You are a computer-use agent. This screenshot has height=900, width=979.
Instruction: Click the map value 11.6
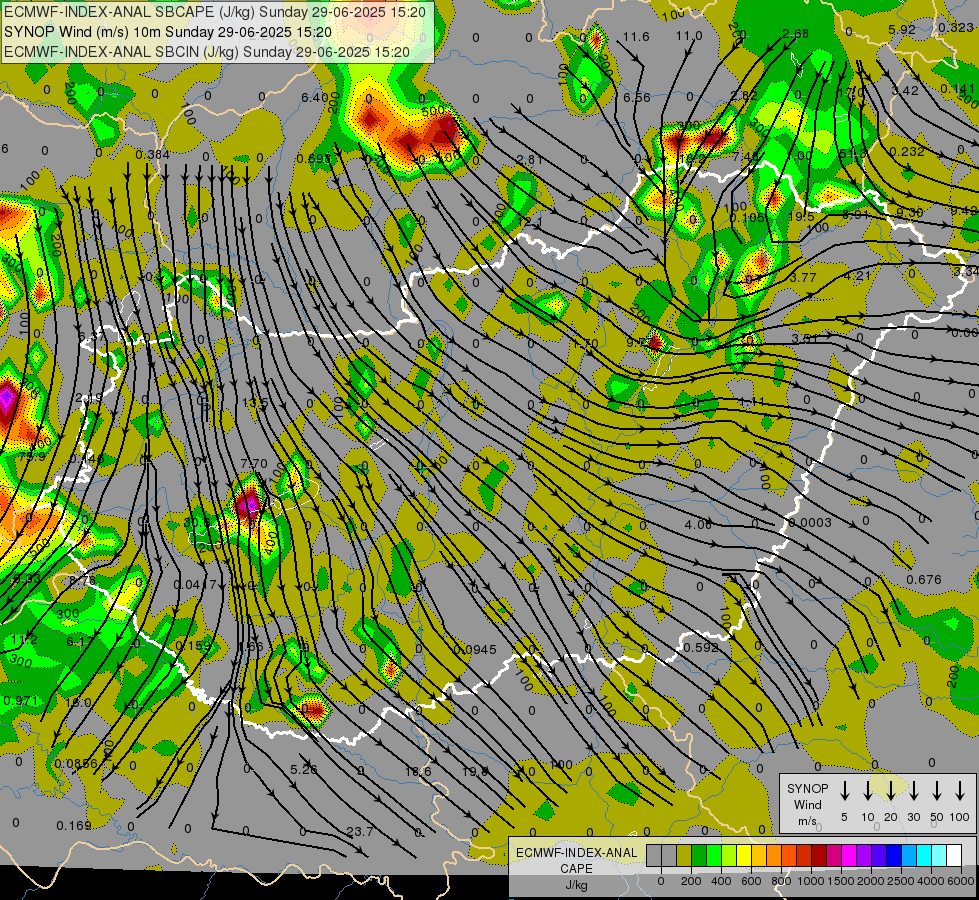(x=636, y=37)
